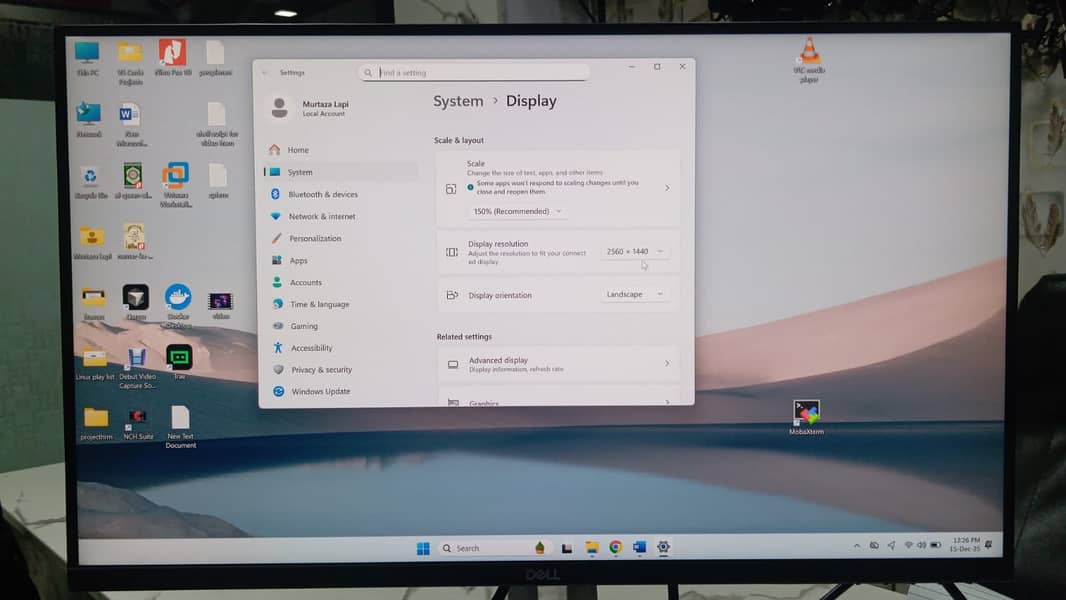Click the System breadcrumb link
The width and height of the screenshot is (1066, 600).
click(x=458, y=101)
